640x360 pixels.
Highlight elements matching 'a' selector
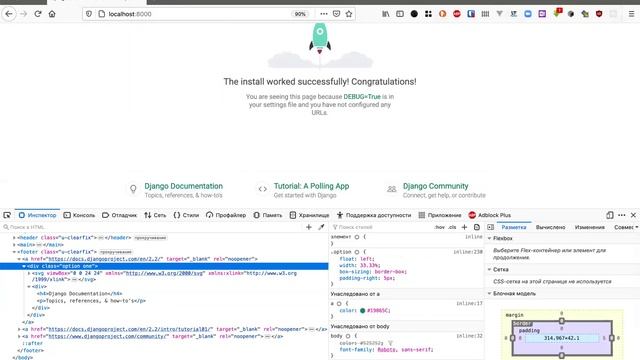point(339,304)
